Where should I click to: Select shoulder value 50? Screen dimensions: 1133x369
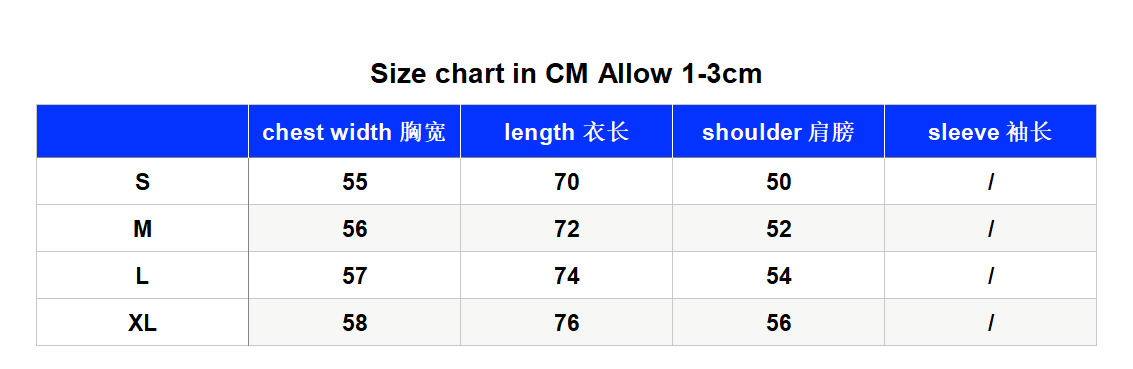point(779,182)
